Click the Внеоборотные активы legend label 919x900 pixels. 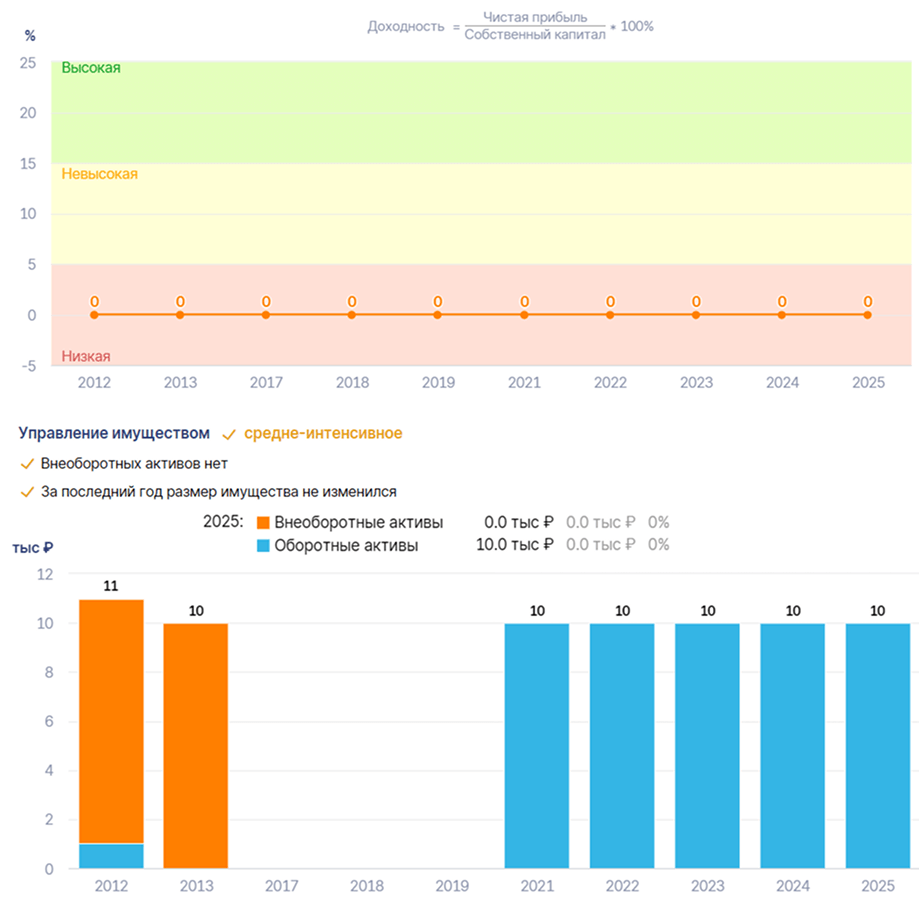click(x=359, y=523)
